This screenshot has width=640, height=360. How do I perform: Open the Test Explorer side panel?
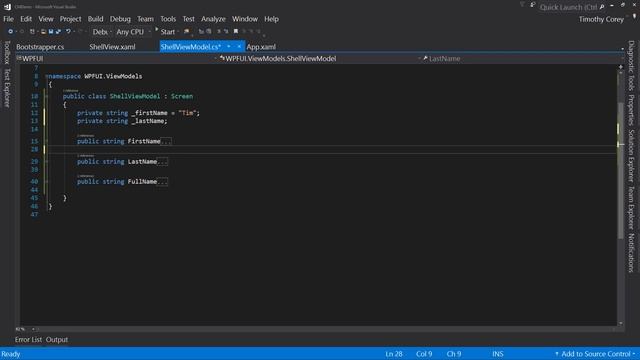pyautogui.click(x=7, y=88)
